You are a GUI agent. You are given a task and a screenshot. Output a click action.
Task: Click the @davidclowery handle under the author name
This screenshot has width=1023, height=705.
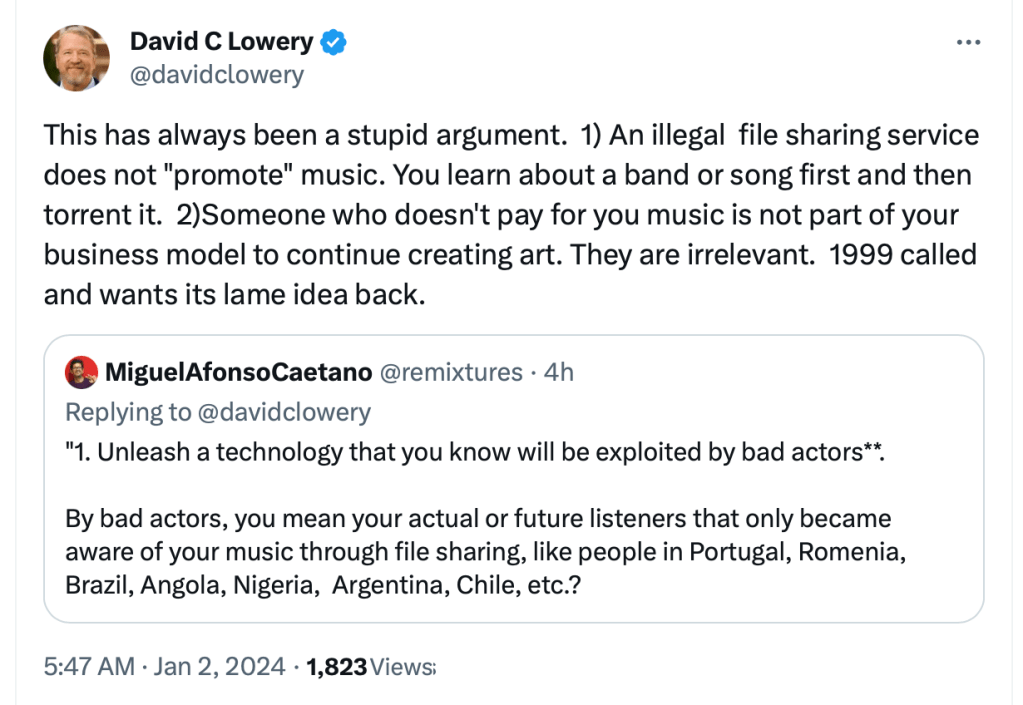tap(216, 75)
